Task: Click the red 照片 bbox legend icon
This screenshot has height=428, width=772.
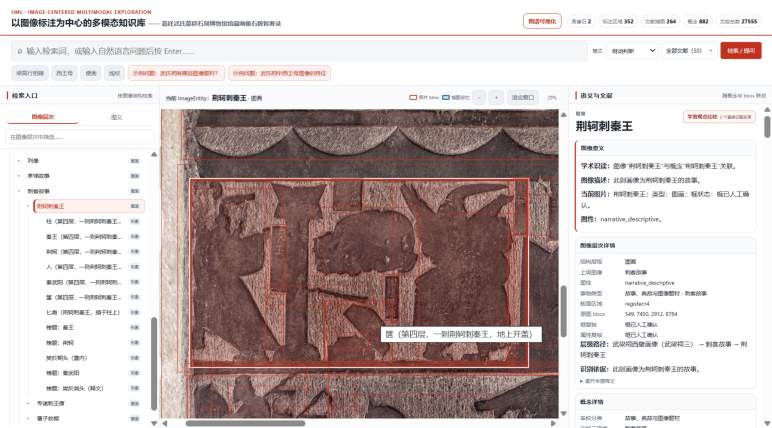Action: pyautogui.click(x=413, y=98)
